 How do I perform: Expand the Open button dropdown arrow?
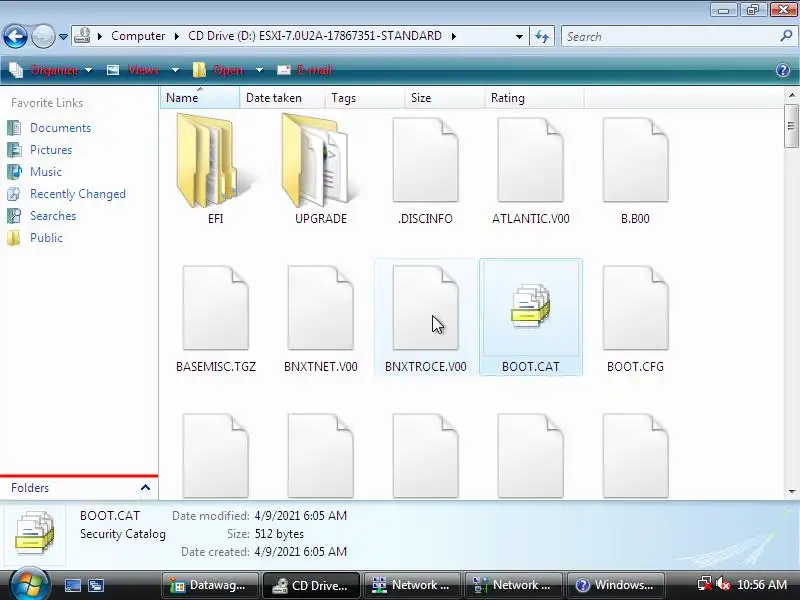(x=259, y=70)
